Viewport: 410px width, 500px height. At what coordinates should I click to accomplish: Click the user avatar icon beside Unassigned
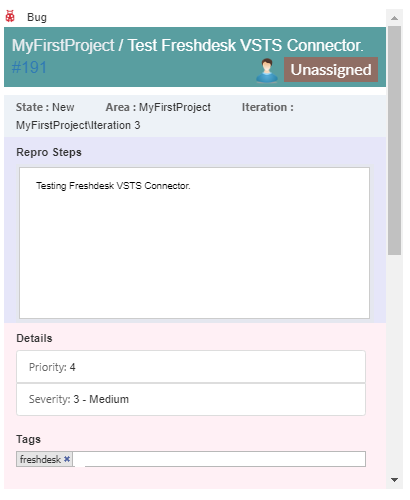point(267,70)
